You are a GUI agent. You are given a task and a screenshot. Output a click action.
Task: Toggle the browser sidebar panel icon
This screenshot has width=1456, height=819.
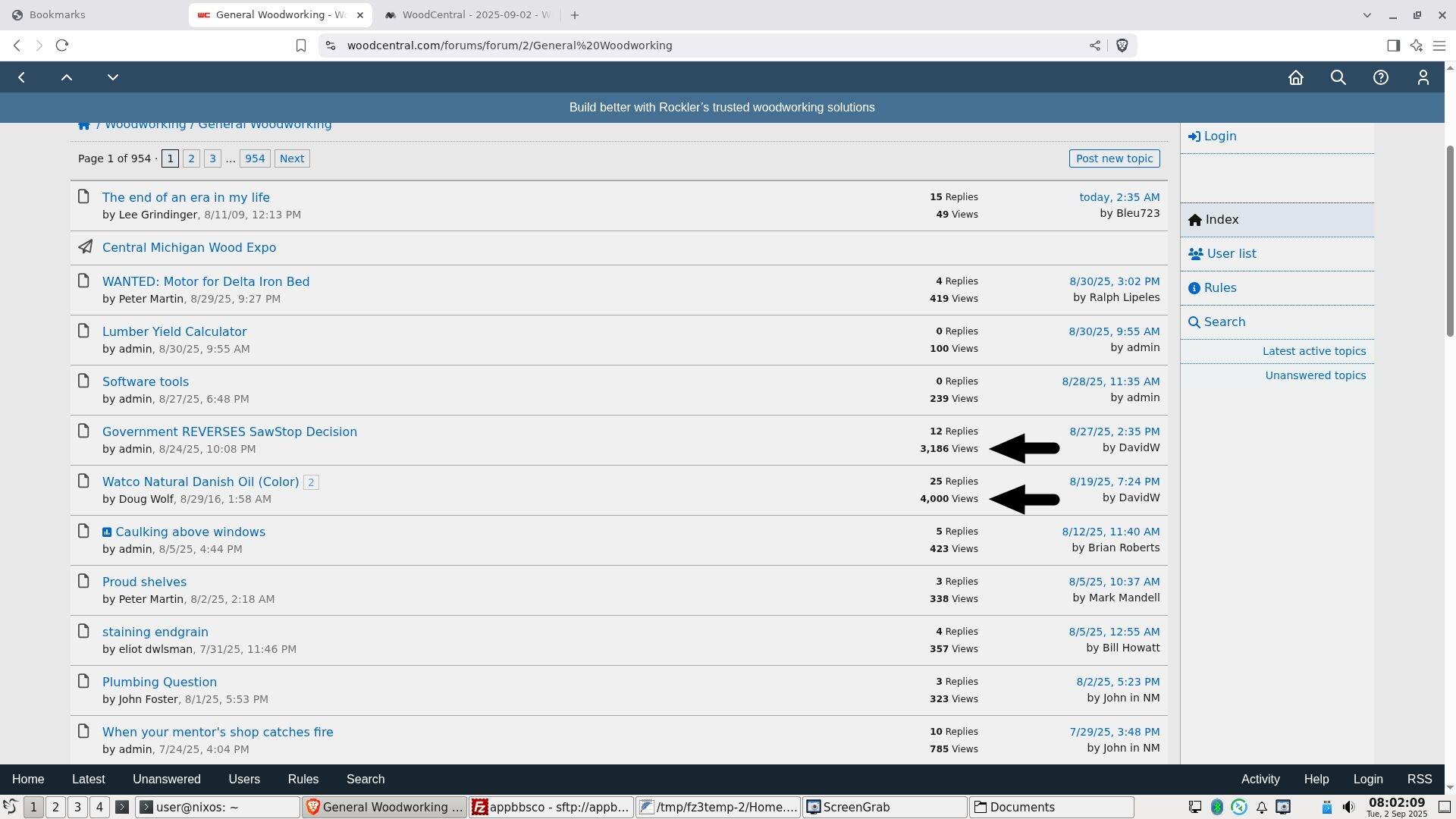coord(1393,45)
